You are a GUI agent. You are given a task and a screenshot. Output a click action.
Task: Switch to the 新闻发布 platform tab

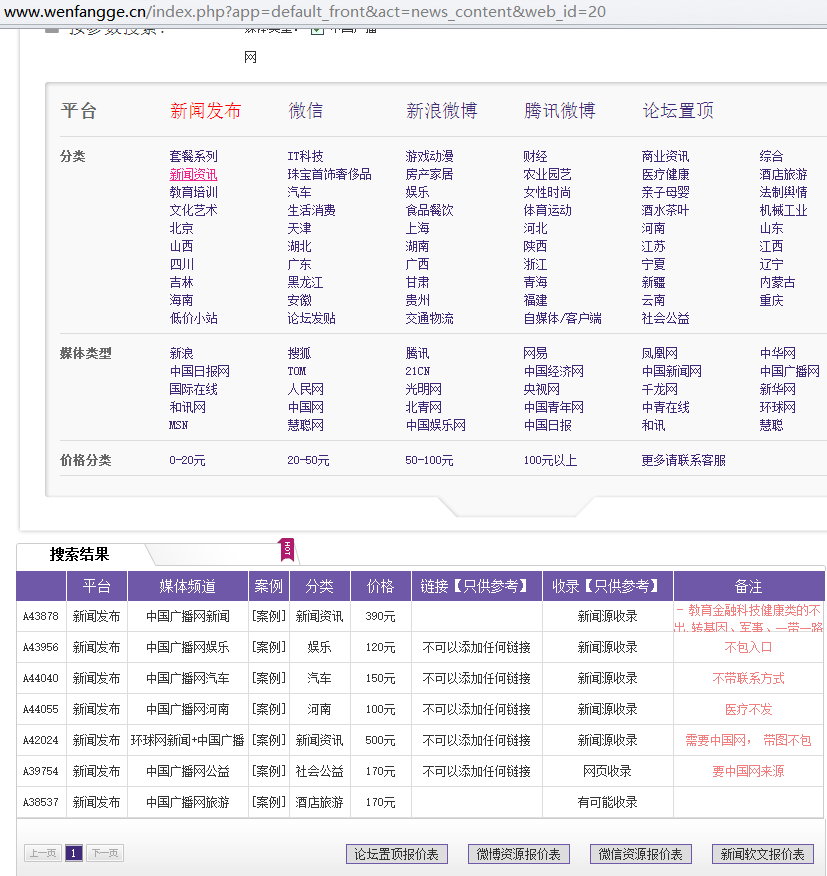(x=205, y=111)
